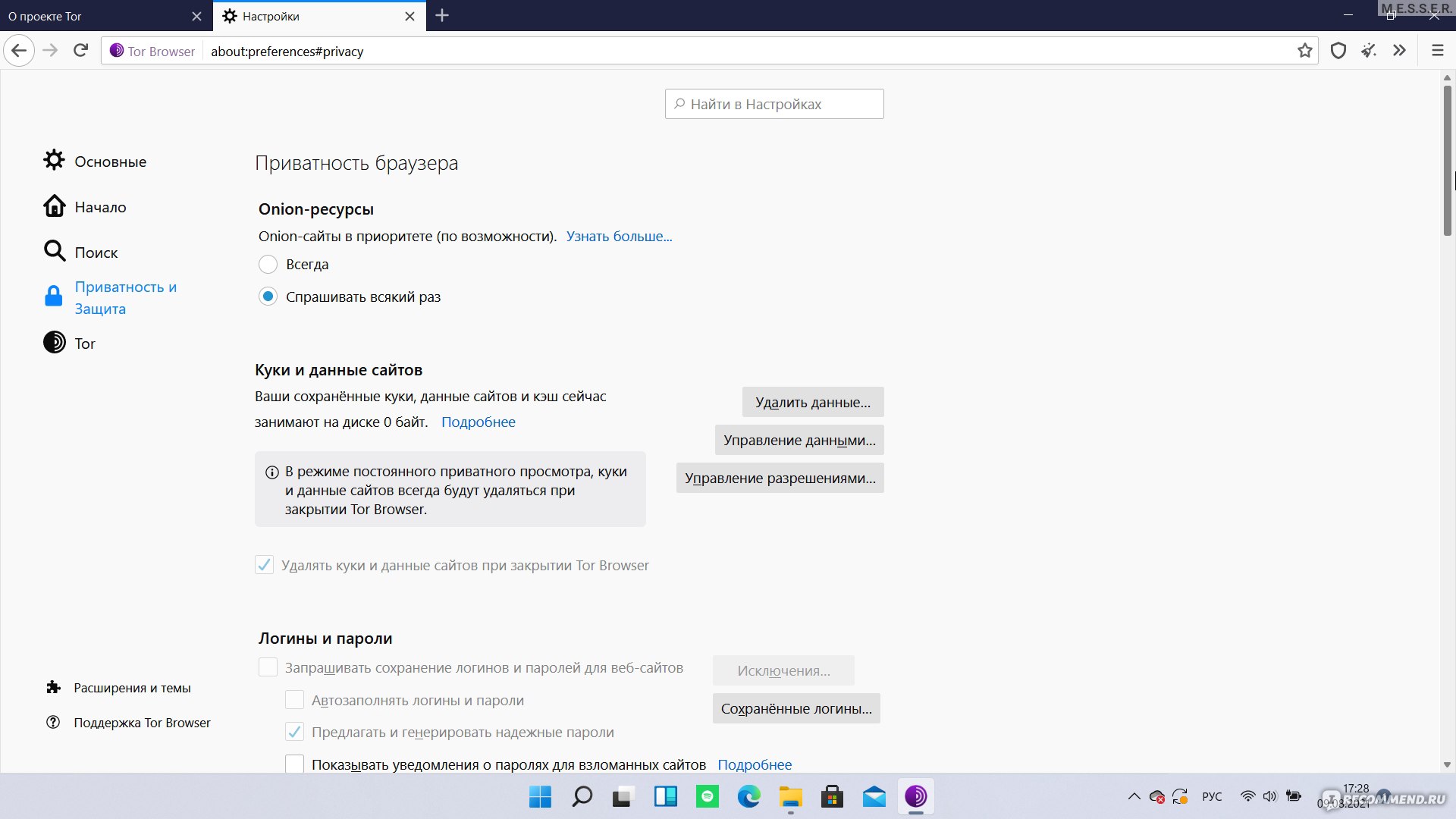Click the bookmark star icon in toolbar
Screen dimensions: 1456x819
pos(1305,51)
